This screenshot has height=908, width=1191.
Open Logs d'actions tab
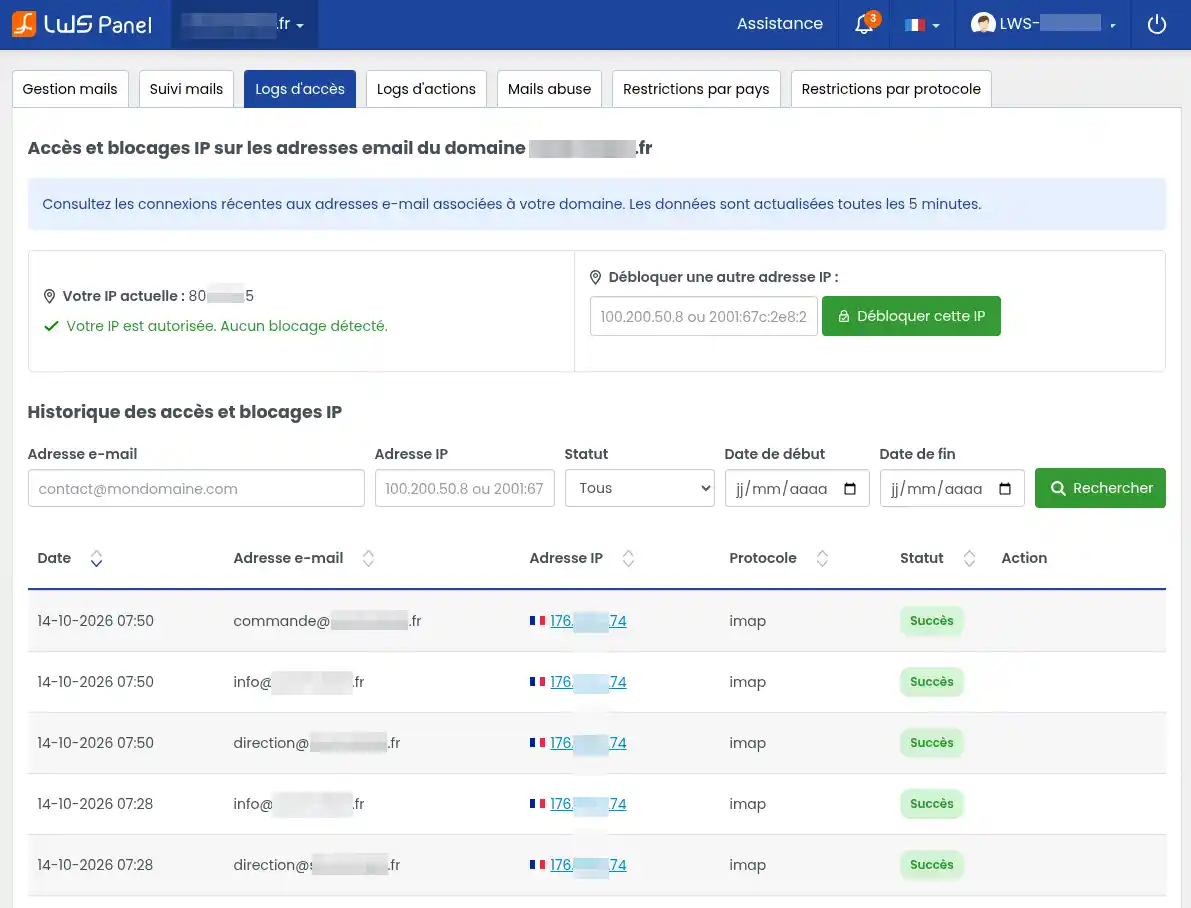pos(426,89)
